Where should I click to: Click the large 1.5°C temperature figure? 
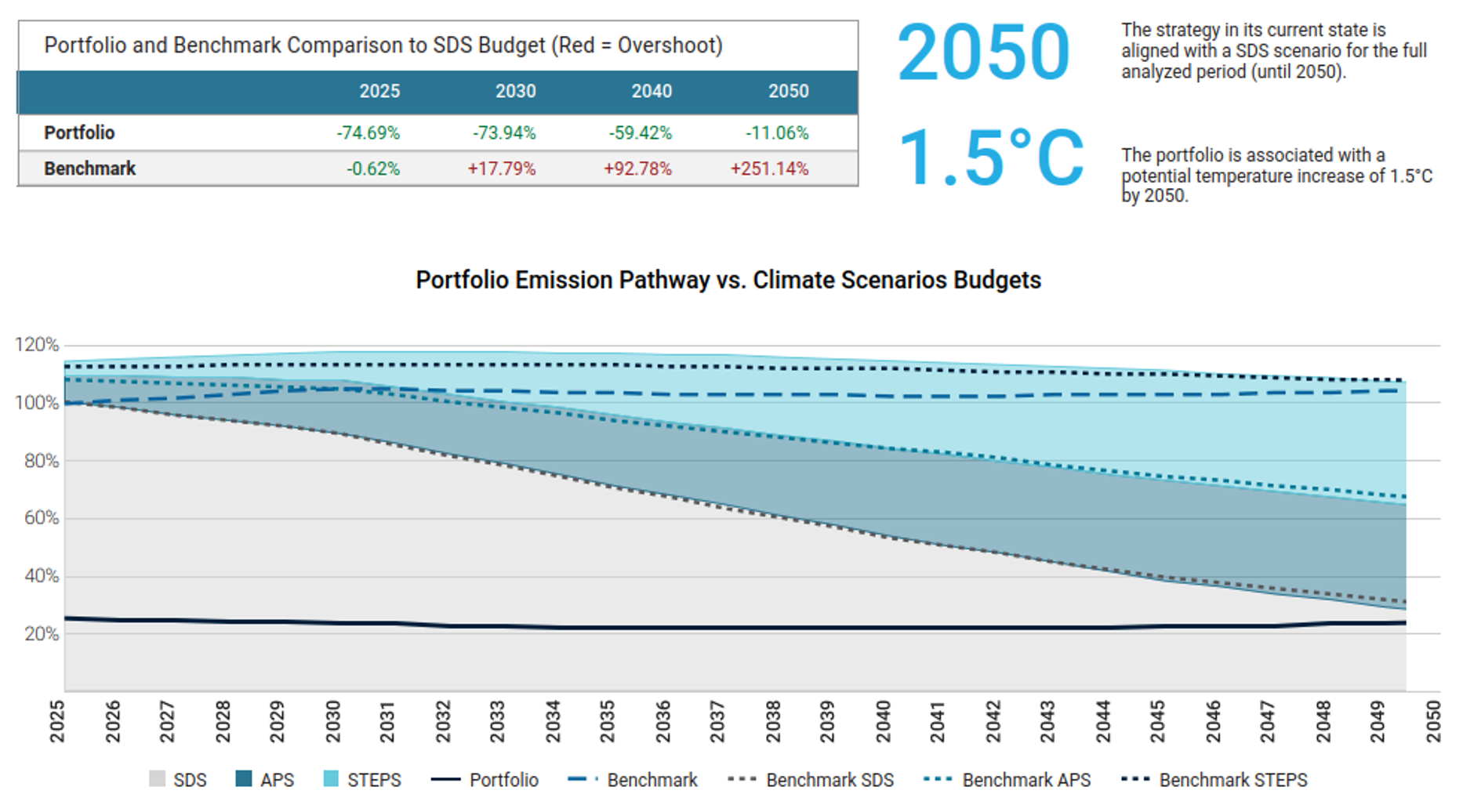coord(990,159)
